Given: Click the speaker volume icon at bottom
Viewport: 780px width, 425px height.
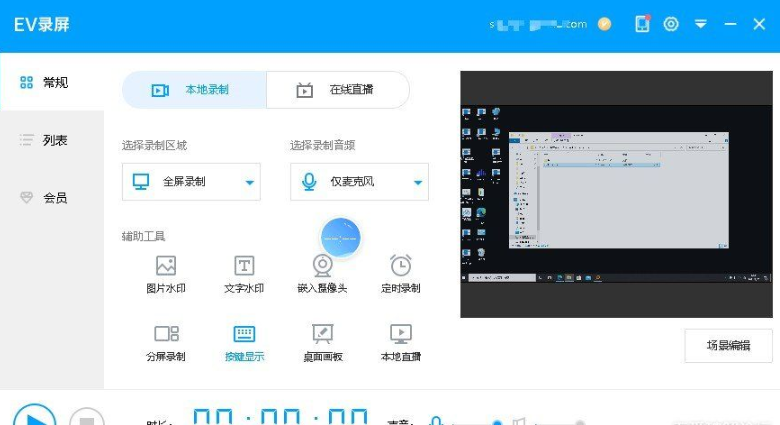Looking at the screenshot, I should (x=519, y=422).
